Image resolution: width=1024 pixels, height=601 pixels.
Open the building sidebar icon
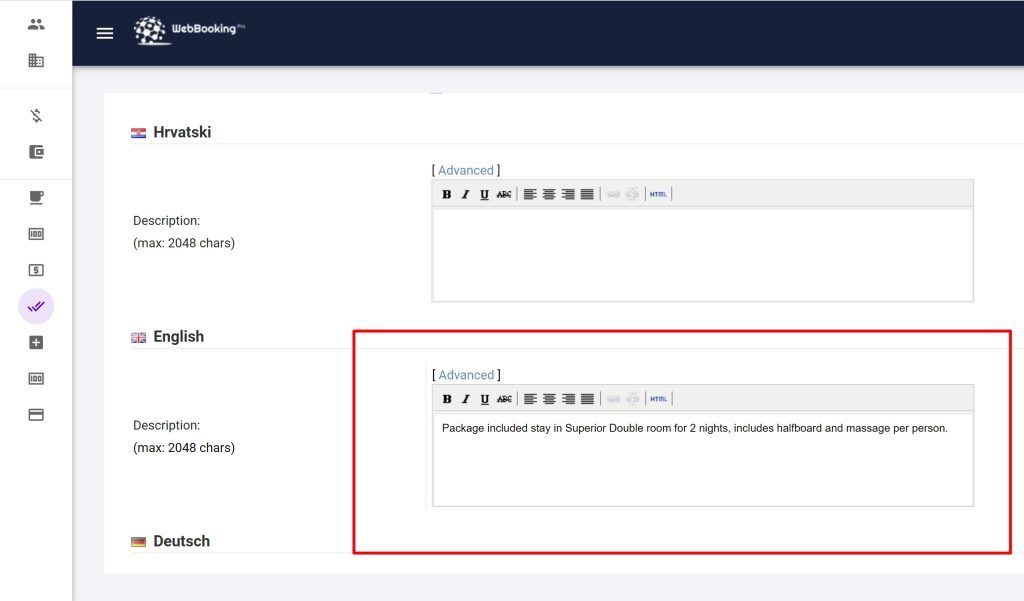(x=36, y=60)
